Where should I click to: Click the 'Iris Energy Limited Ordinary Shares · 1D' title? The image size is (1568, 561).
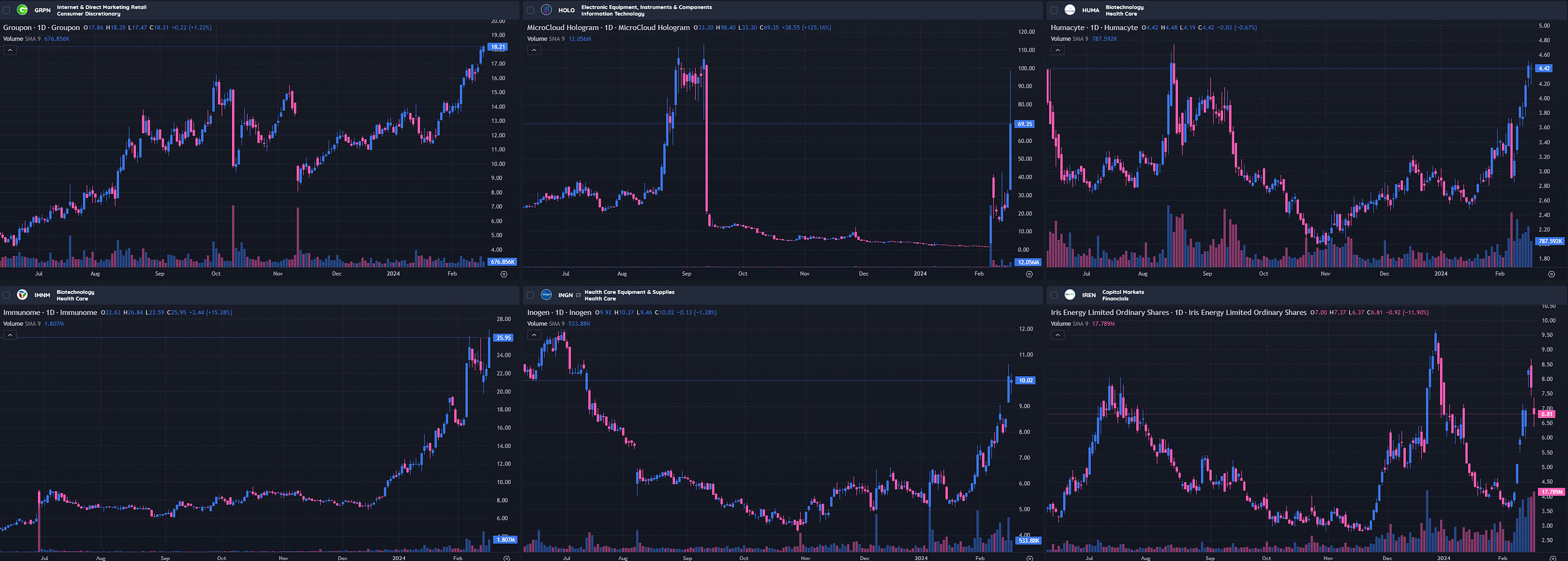tap(1179, 312)
